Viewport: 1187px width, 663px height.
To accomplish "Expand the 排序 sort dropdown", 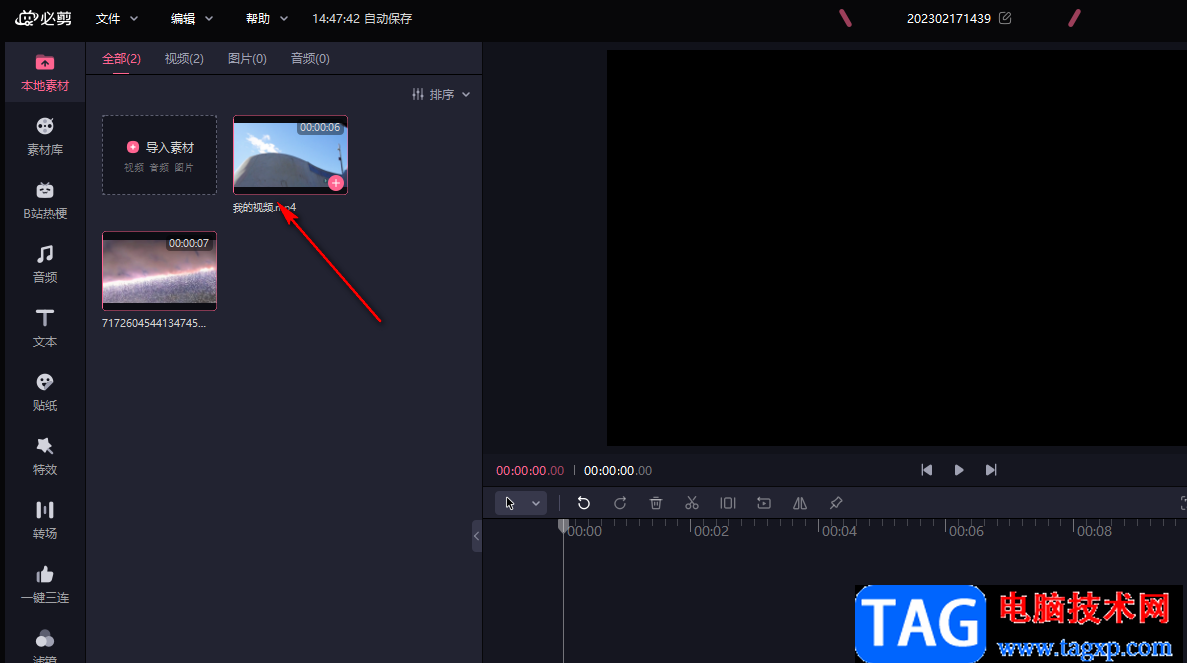I will click(441, 95).
